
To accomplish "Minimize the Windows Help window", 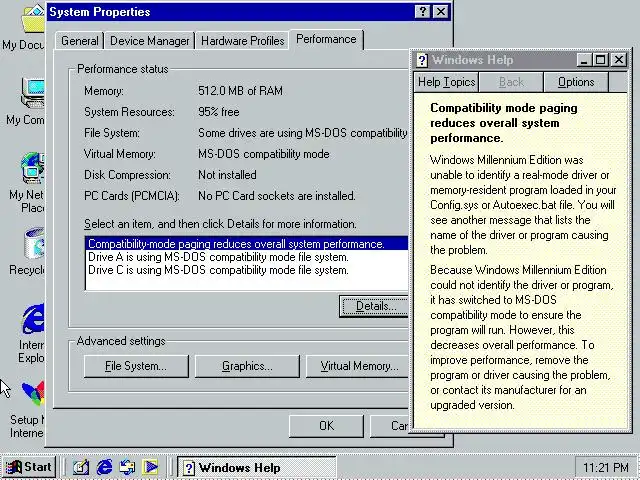I will click(584, 60).
